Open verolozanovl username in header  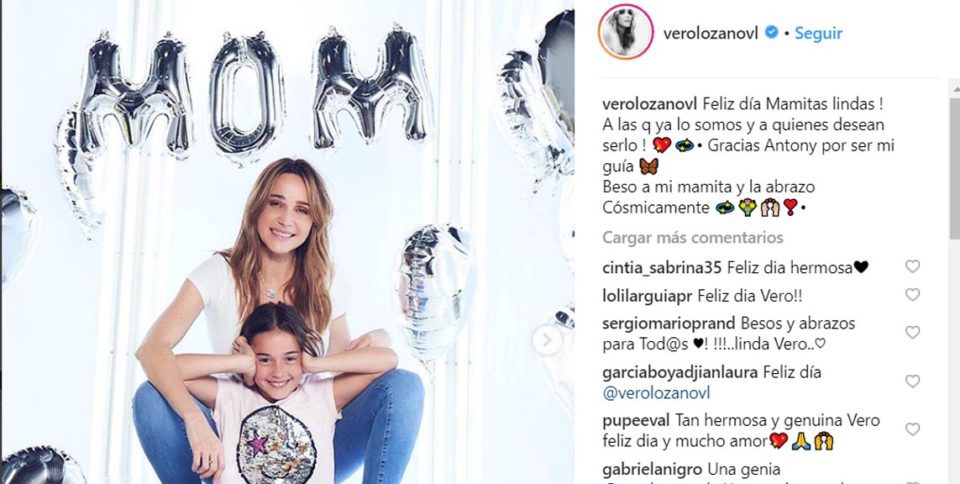[x=712, y=33]
